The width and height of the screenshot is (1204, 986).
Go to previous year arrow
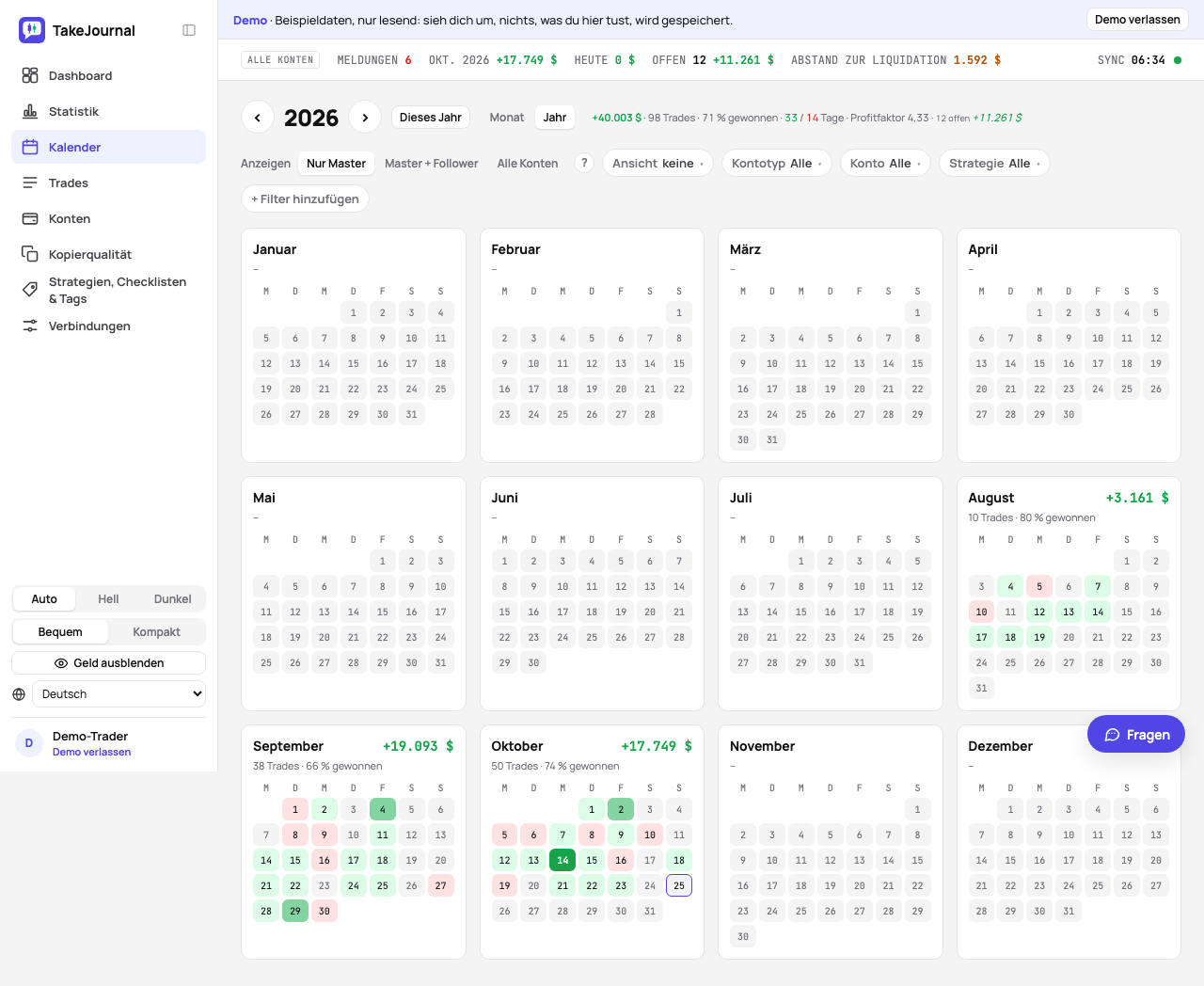pos(258,118)
